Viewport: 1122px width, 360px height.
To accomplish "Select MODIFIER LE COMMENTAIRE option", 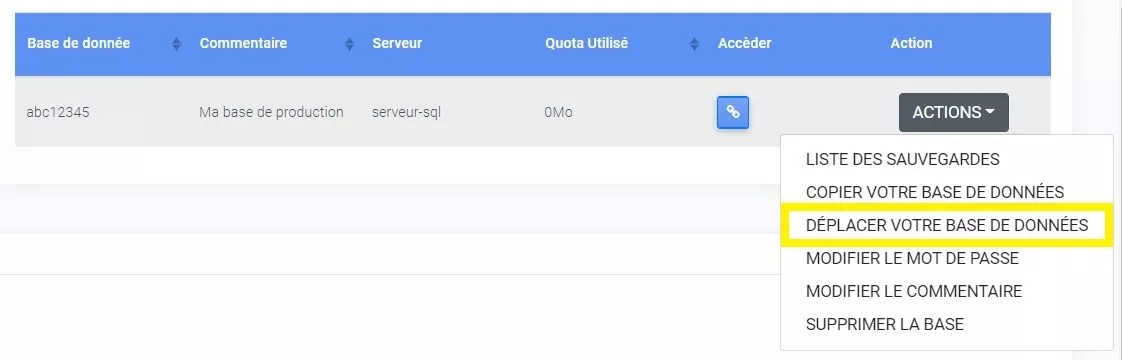I will [x=914, y=291].
